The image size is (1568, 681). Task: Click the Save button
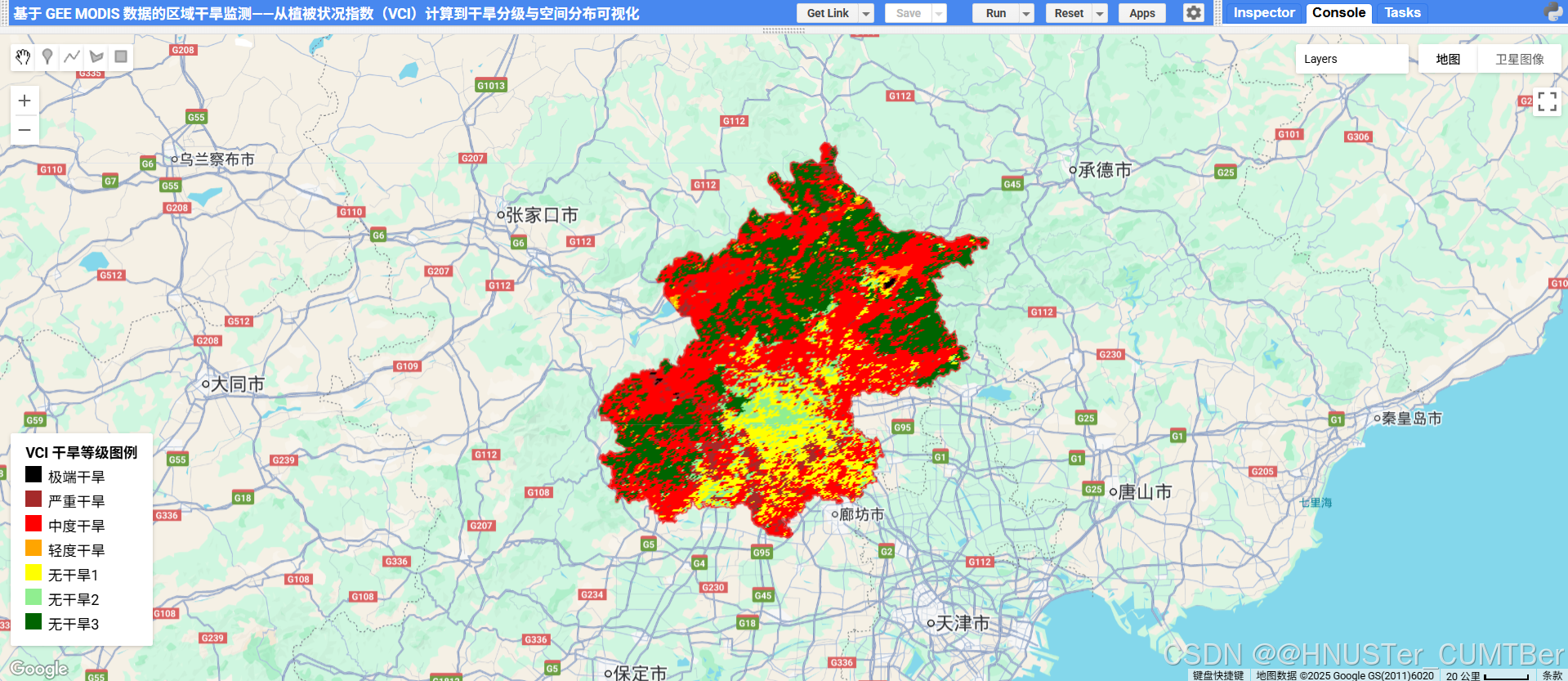tap(908, 13)
